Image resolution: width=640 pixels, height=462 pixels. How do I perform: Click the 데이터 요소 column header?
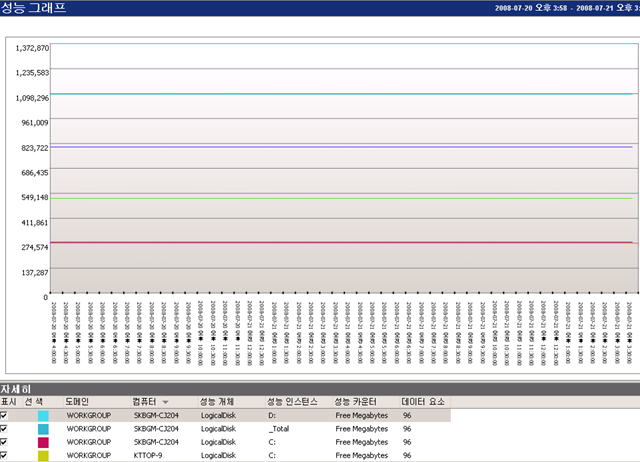point(423,402)
